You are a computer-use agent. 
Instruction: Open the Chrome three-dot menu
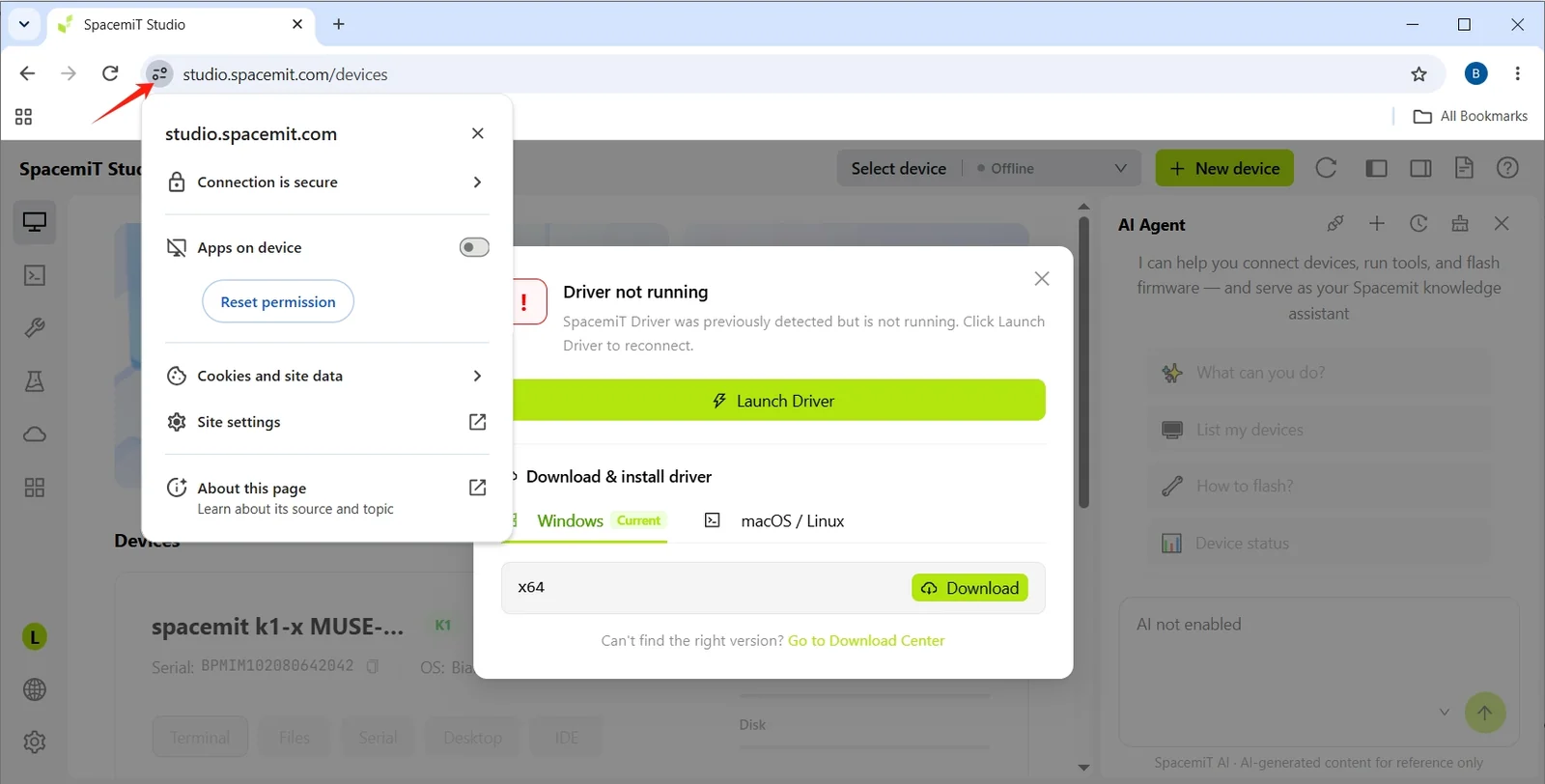coord(1518,73)
